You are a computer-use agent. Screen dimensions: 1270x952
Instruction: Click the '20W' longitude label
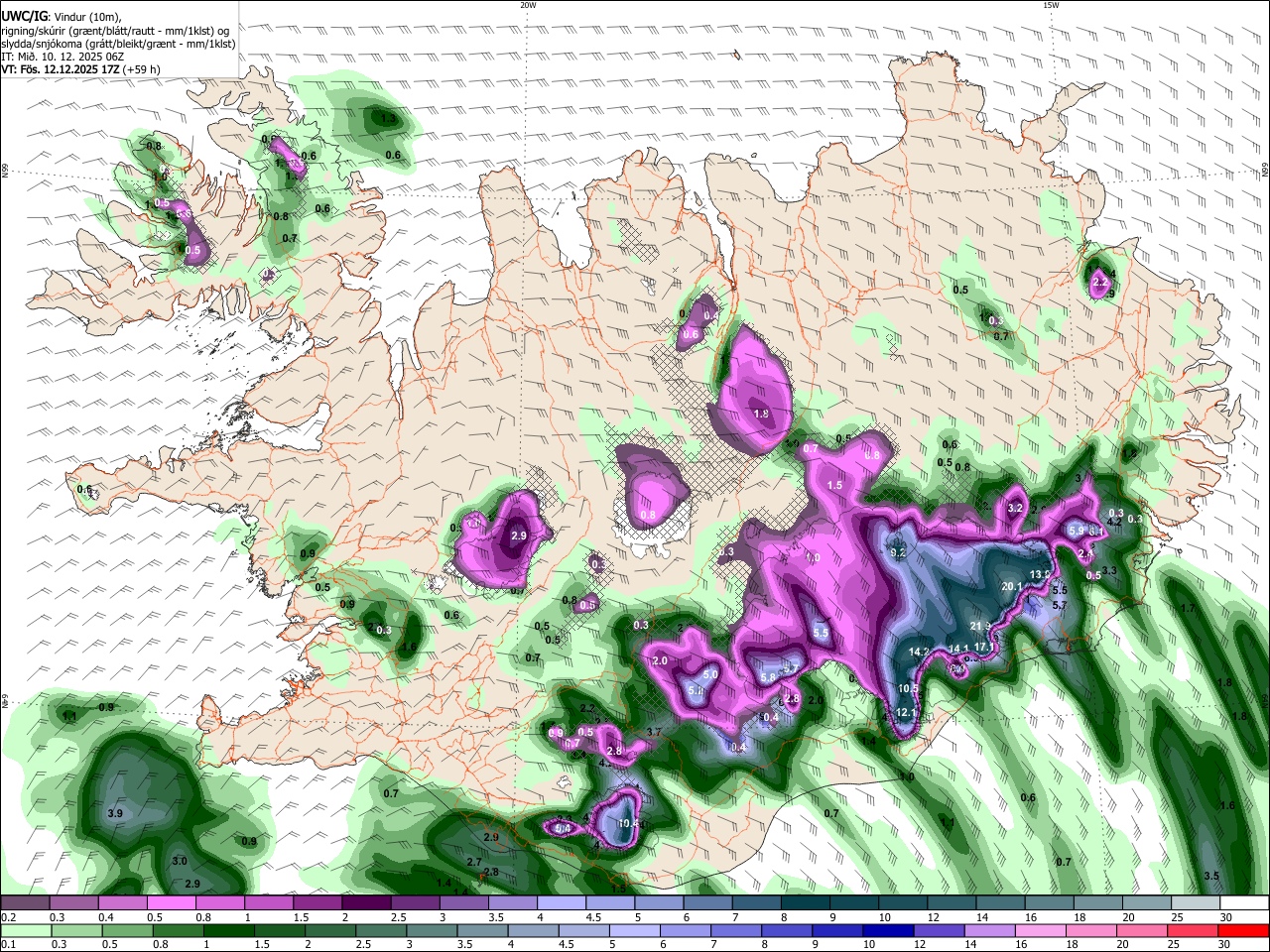528,5
